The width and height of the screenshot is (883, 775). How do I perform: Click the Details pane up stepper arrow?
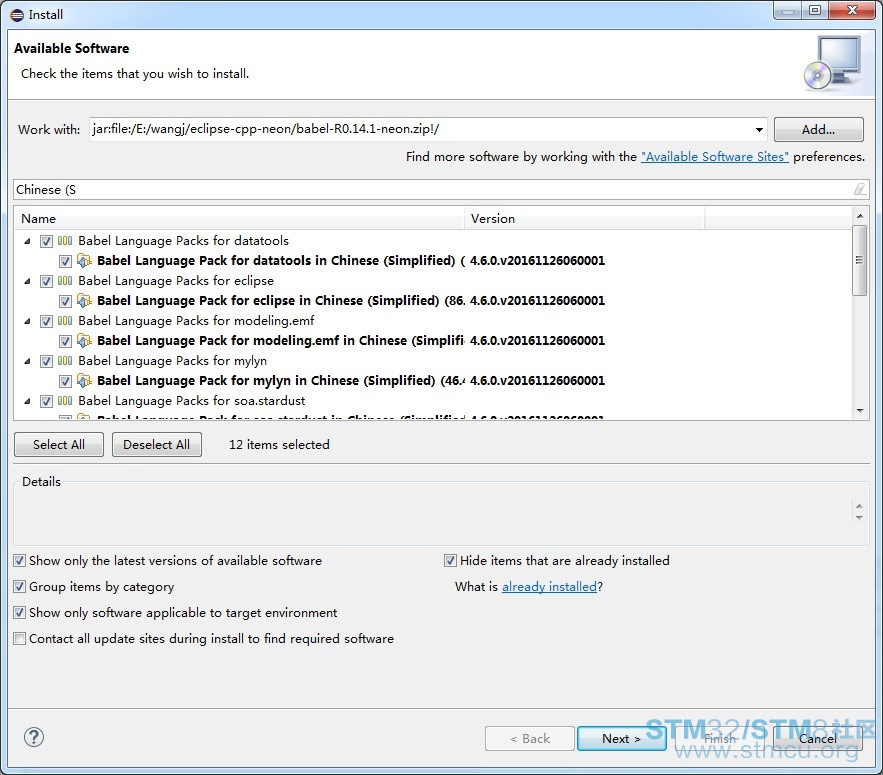(x=859, y=506)
